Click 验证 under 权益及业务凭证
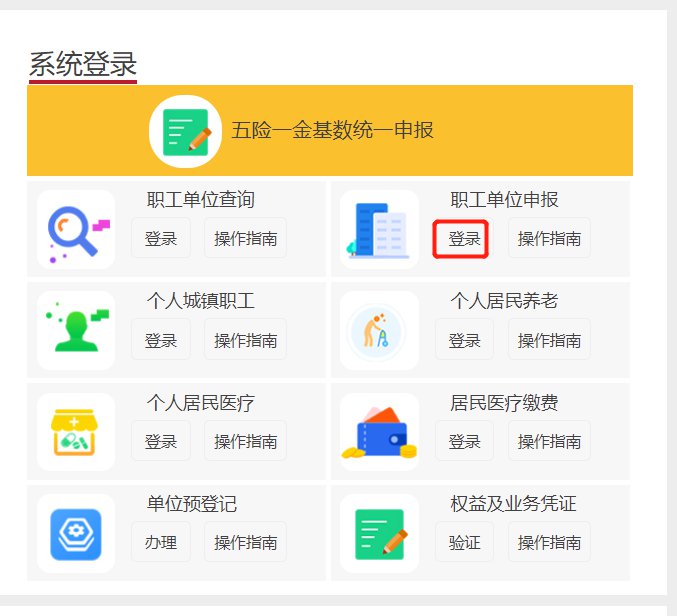The height and width of the screenshot is (616, 677). point(464,542)
